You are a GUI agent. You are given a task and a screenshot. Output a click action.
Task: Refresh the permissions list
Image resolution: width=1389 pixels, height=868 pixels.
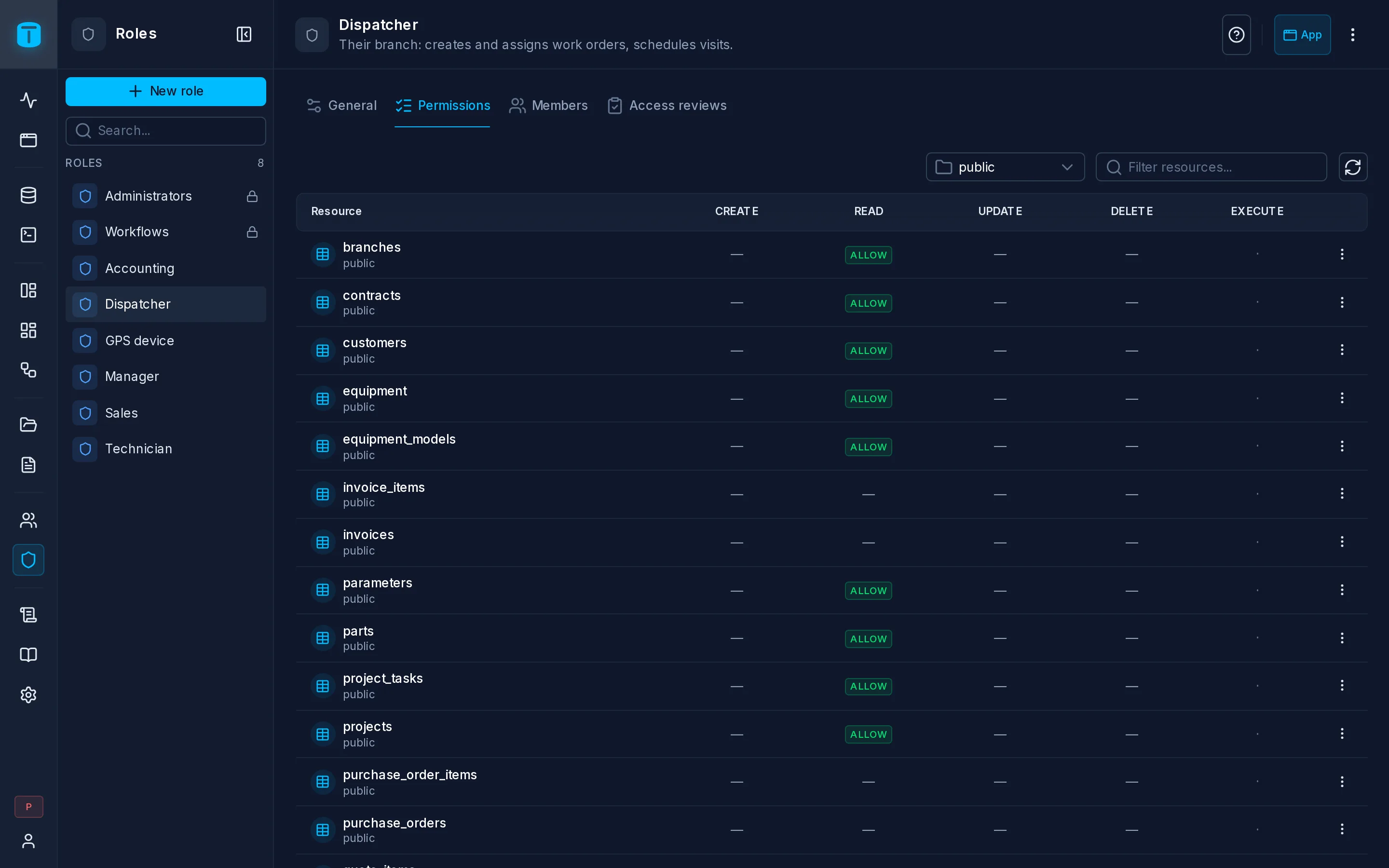[1353, 167]
